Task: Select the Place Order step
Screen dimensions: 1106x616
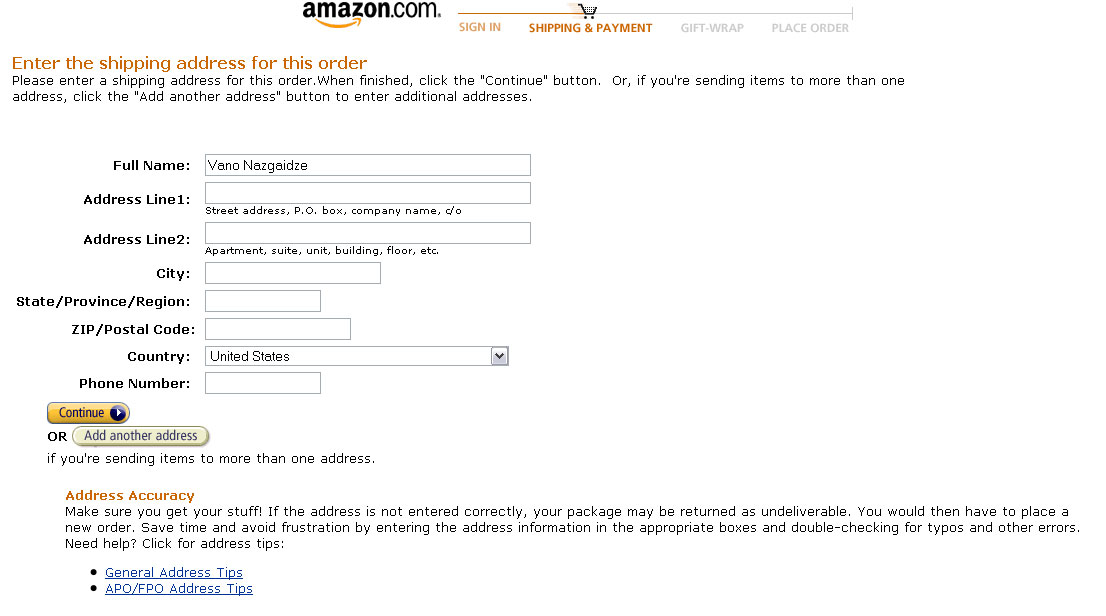Action: (x=810, y=28)
